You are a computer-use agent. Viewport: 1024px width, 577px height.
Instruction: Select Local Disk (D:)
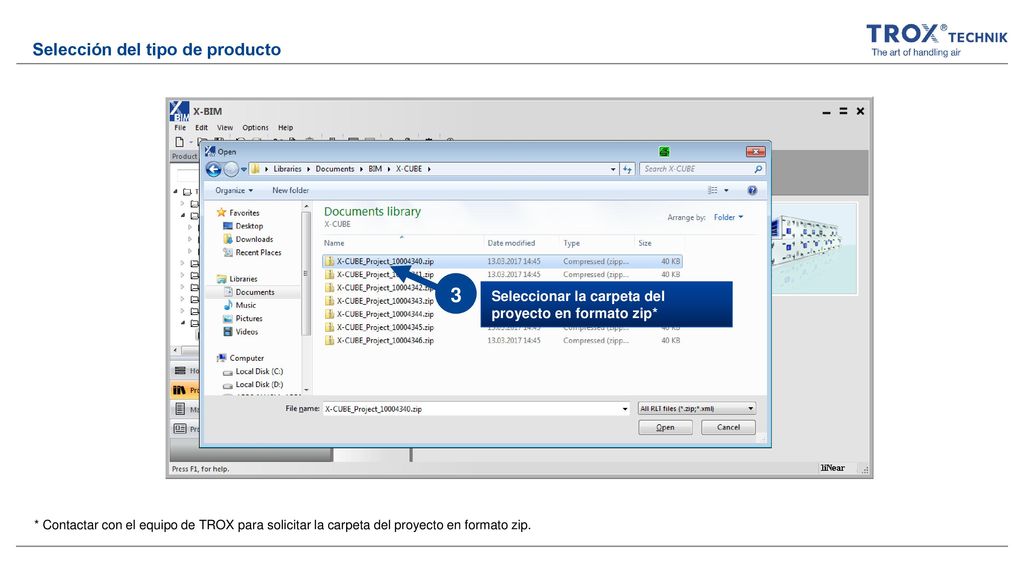click(259, 384)
